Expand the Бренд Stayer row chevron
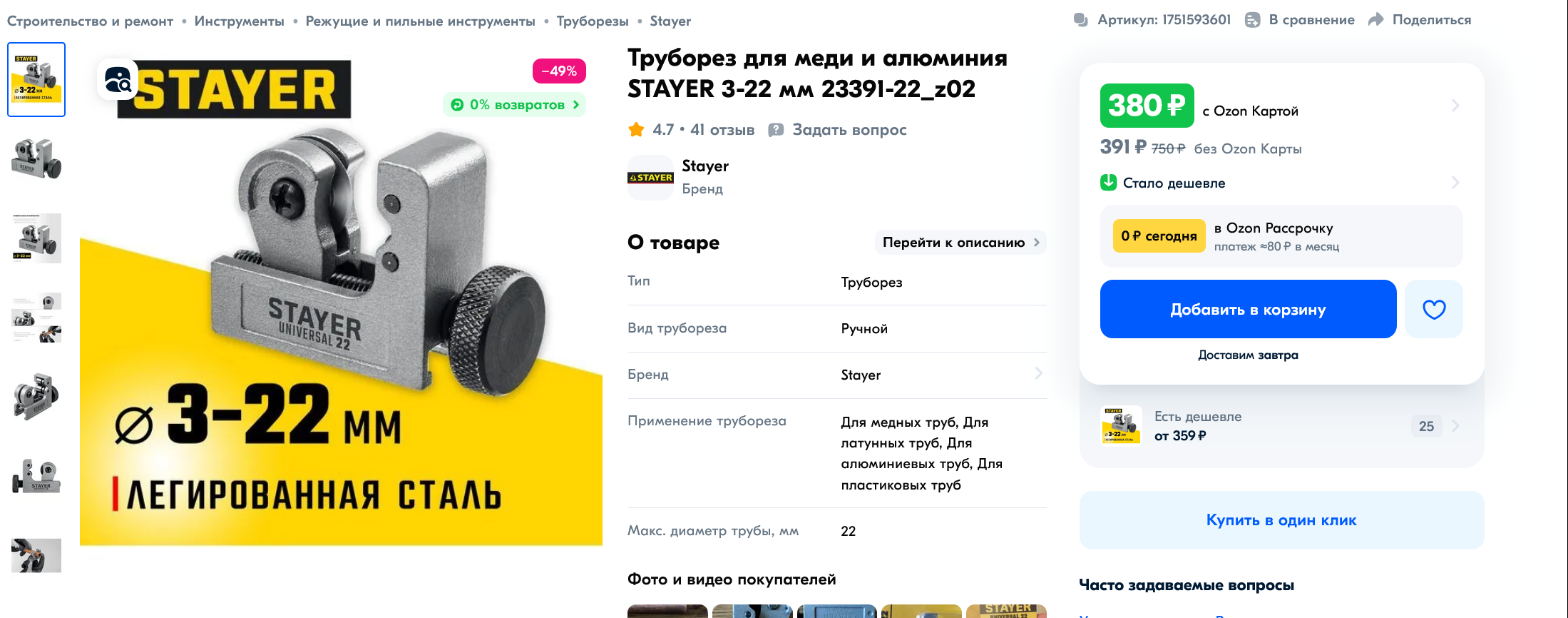 click(1038, 373)
